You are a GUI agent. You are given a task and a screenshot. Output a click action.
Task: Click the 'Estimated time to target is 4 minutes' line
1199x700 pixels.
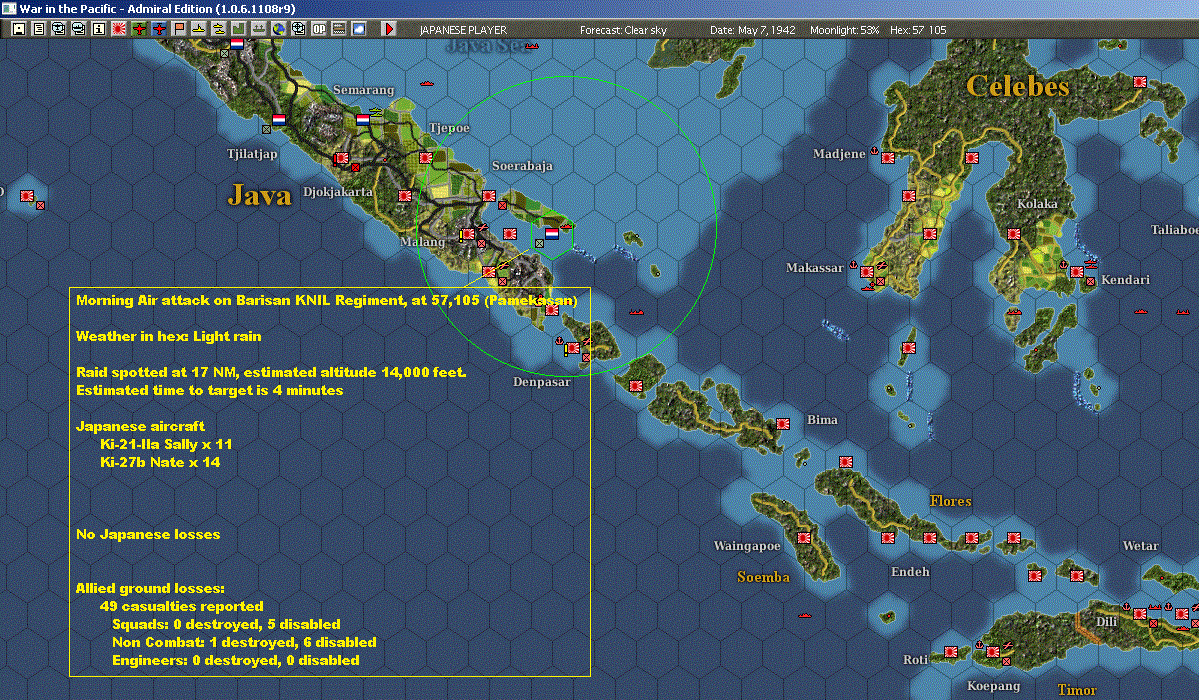210,390
